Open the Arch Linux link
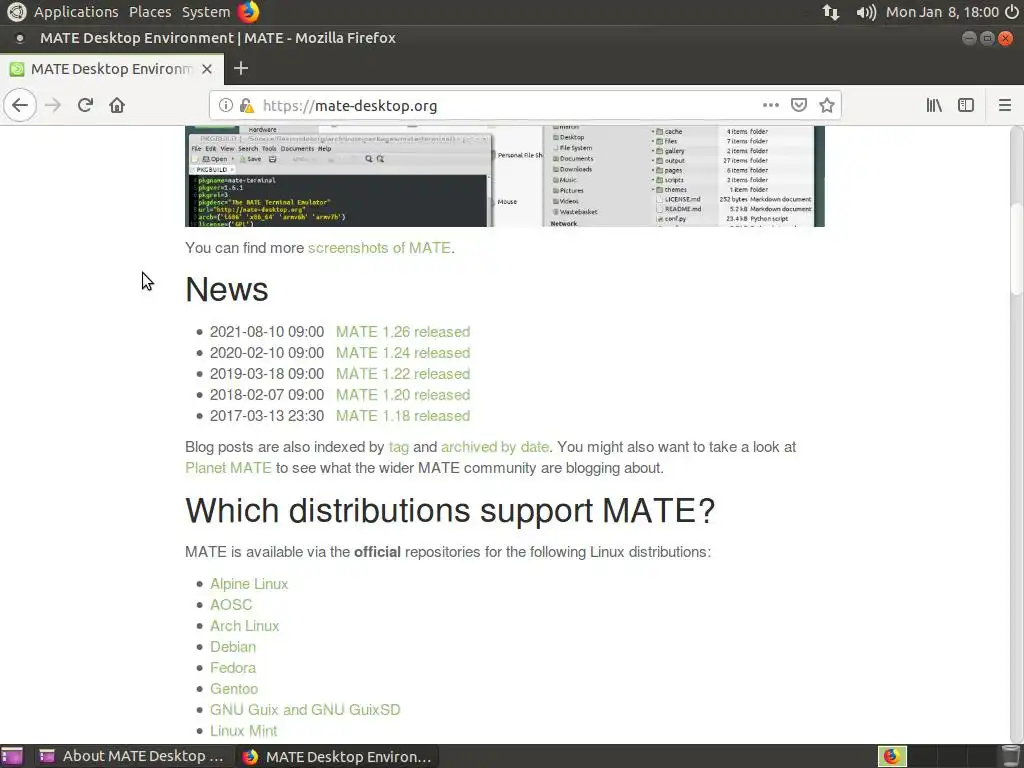 [244, 626]
